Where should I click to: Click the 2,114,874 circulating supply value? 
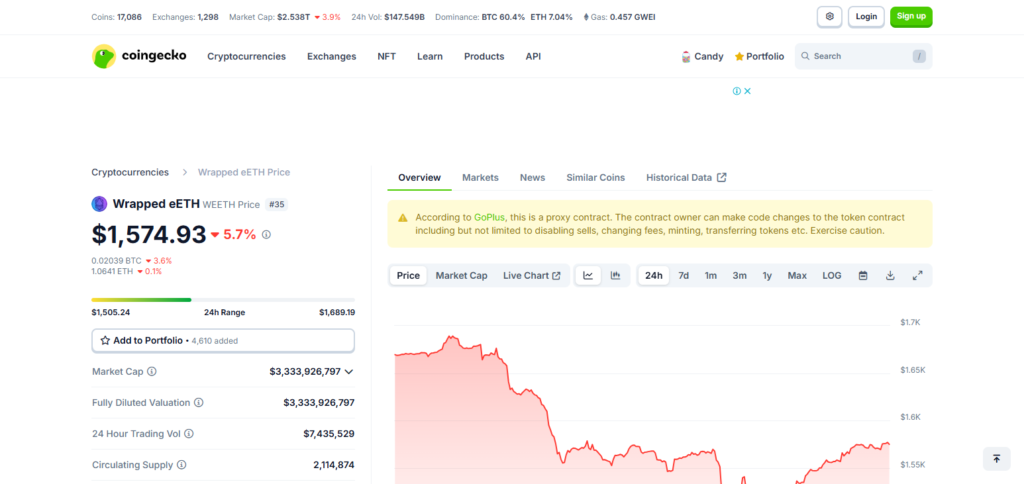pyautogui.click(x=334, y=465)
